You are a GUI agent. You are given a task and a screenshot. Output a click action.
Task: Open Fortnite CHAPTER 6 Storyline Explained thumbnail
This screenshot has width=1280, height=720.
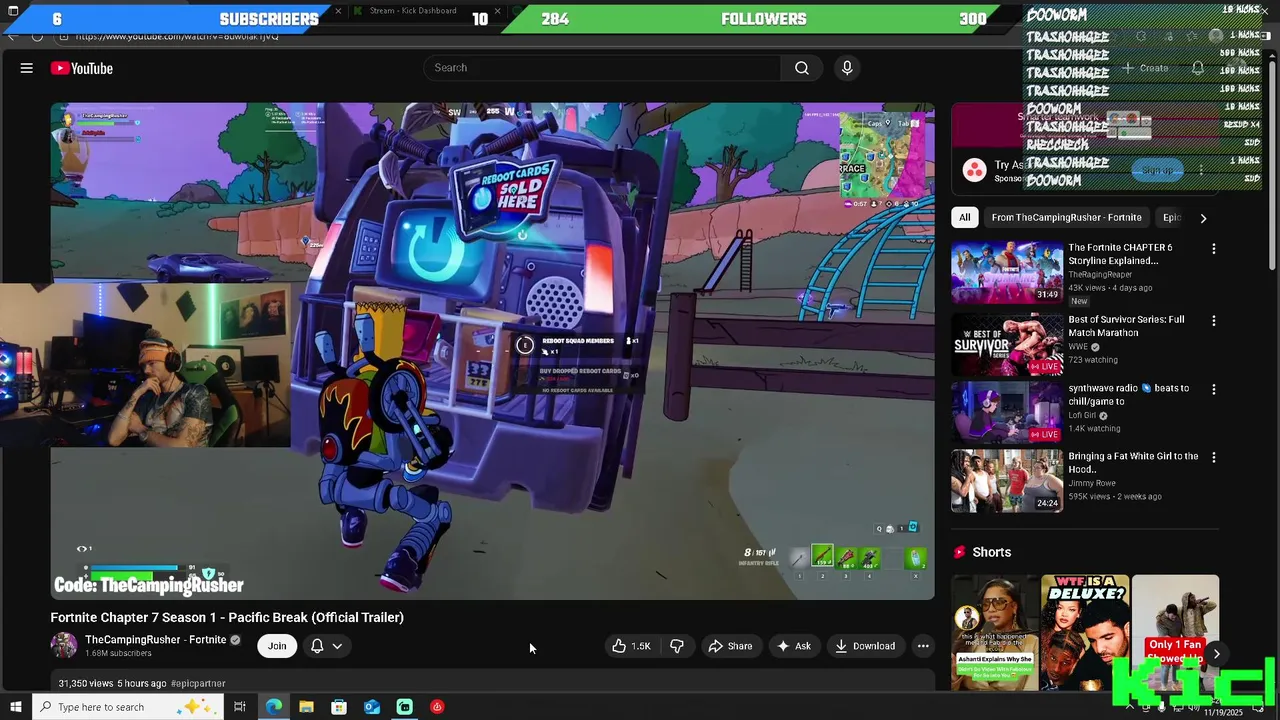(1006, 272)
